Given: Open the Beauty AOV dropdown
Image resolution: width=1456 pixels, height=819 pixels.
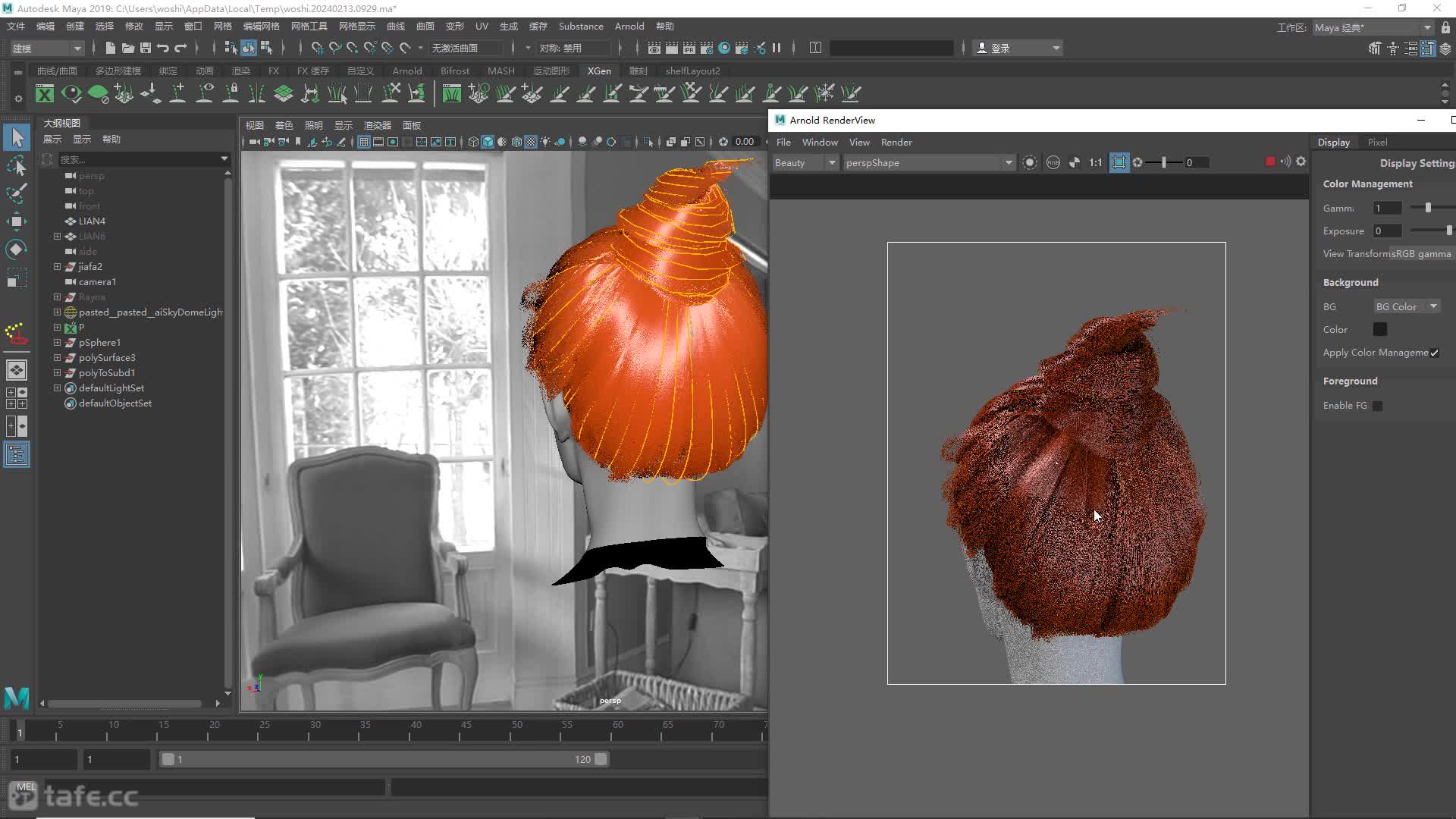Looking at the screenshot, I should [x=805, y=162].
